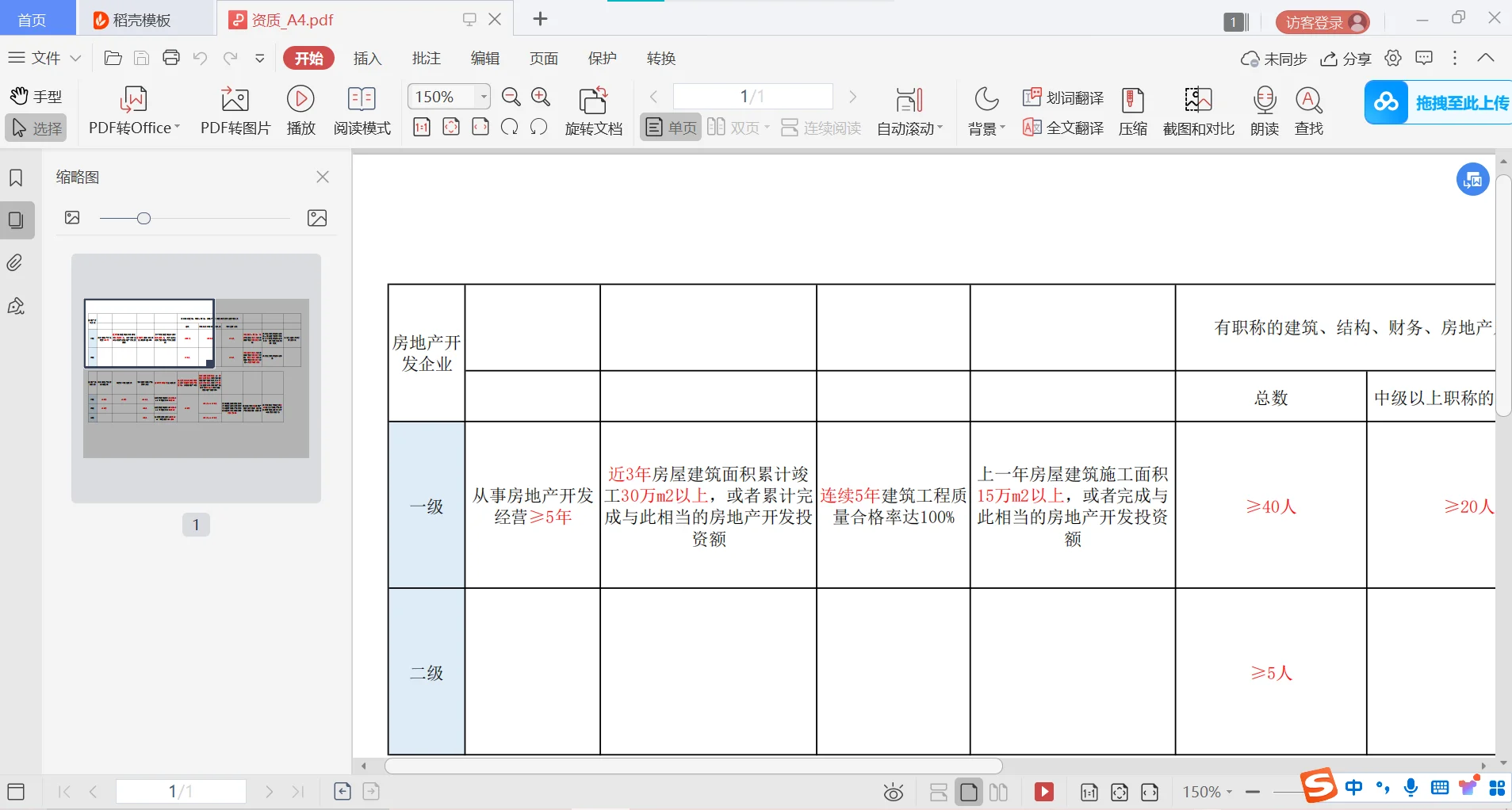Open the 查找 search tool
The height and width of the screenshot is (810, 1512).
1309,111
